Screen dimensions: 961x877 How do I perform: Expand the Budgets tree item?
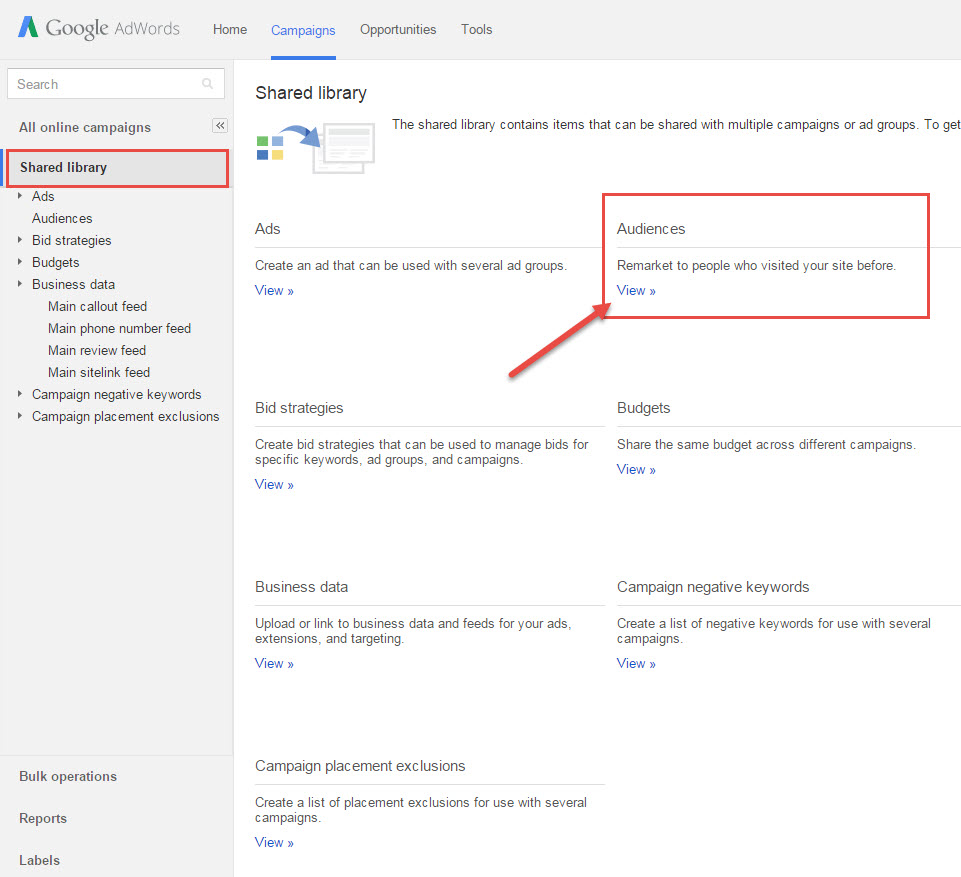[x=21, y=262]
